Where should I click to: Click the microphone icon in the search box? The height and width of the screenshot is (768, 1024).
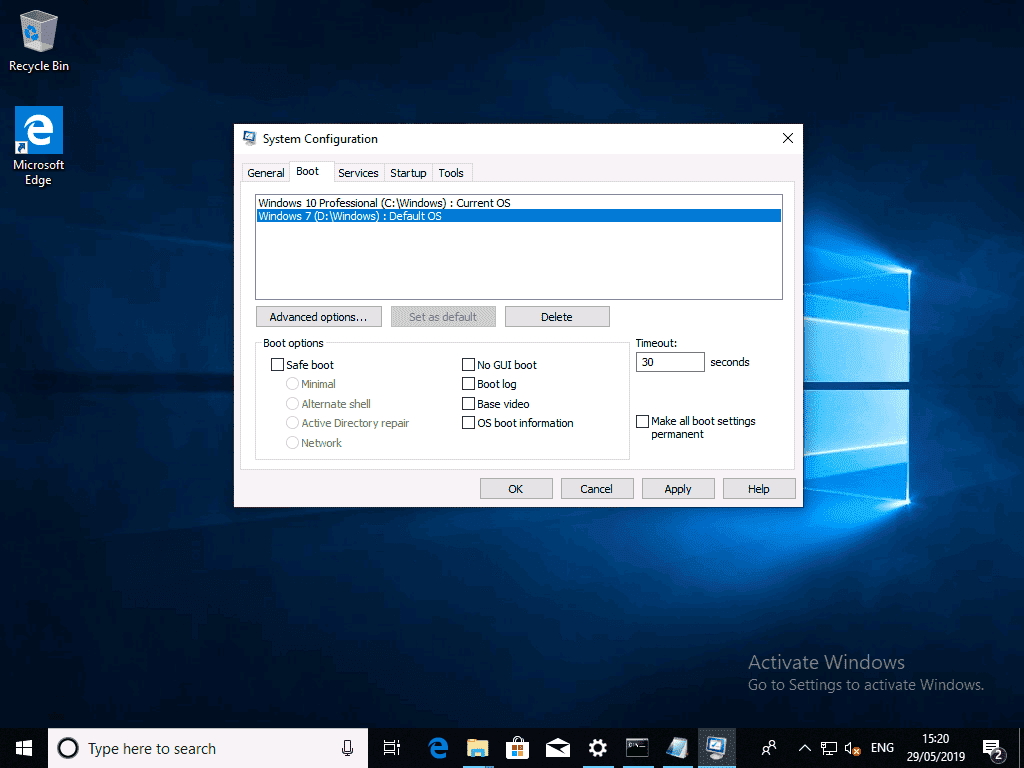pos(347,748)
